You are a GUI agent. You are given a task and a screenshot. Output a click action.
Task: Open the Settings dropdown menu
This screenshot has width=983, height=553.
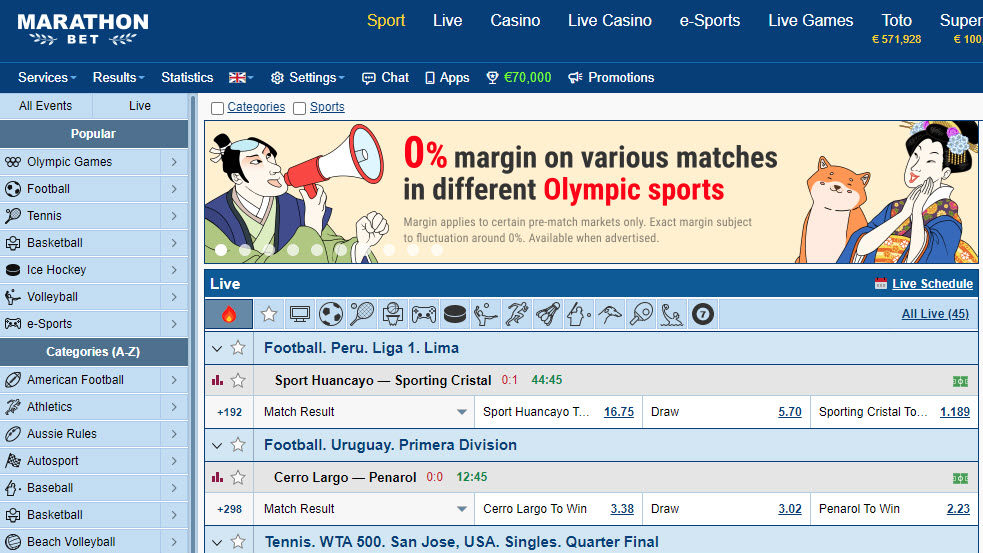tap(307, 78)
